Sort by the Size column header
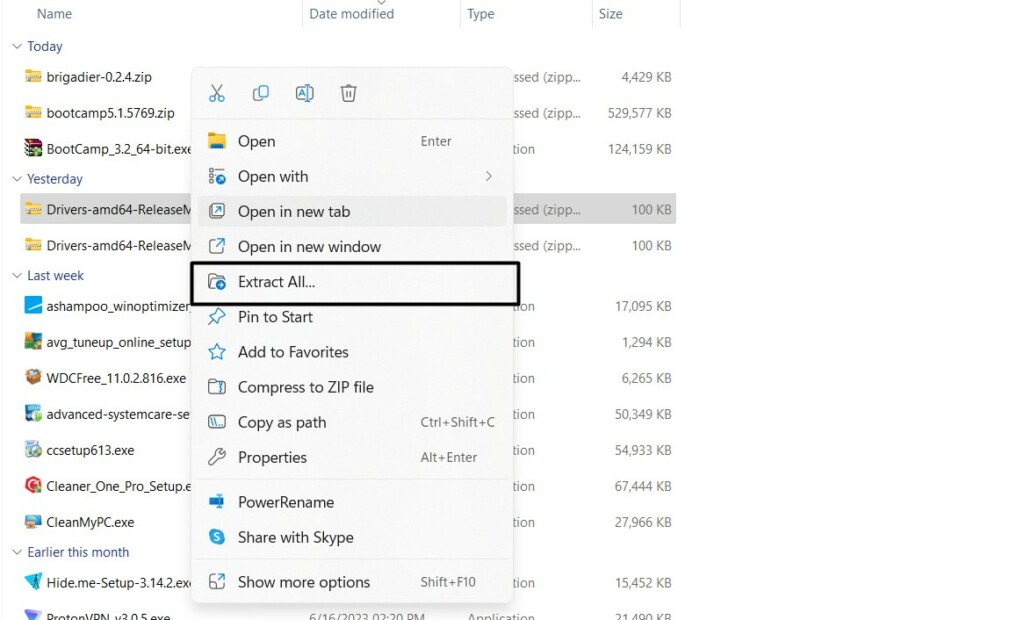The image size is (1024, 620). pos(610,14)
